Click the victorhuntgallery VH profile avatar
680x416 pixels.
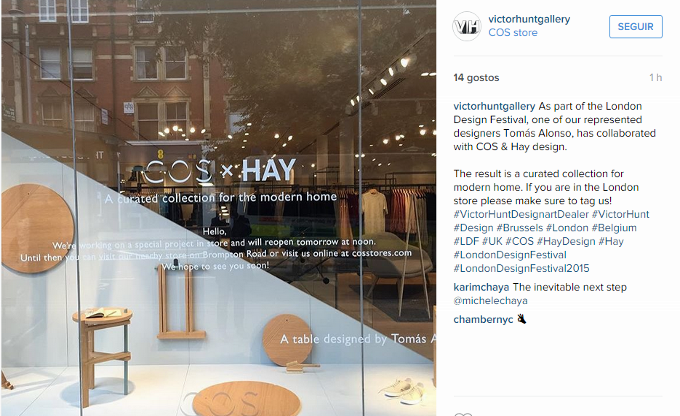click(x=467, y=26)
